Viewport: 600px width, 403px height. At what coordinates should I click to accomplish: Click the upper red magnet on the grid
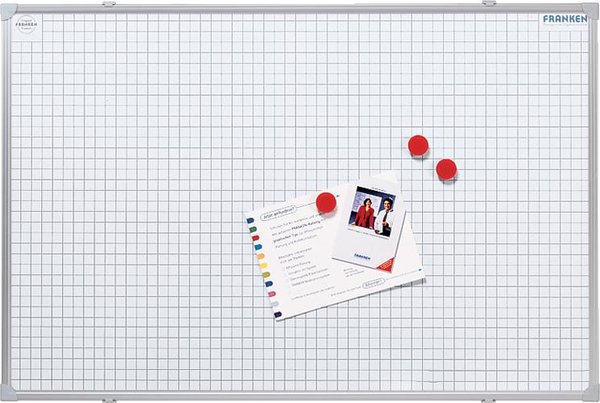(418, 145)
